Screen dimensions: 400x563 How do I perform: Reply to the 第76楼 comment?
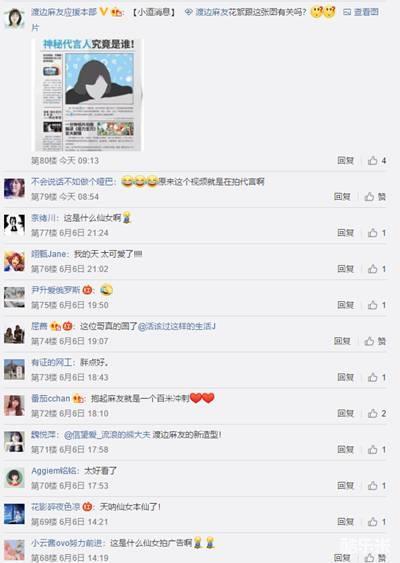pyautogui.click(x=345, y=269)
